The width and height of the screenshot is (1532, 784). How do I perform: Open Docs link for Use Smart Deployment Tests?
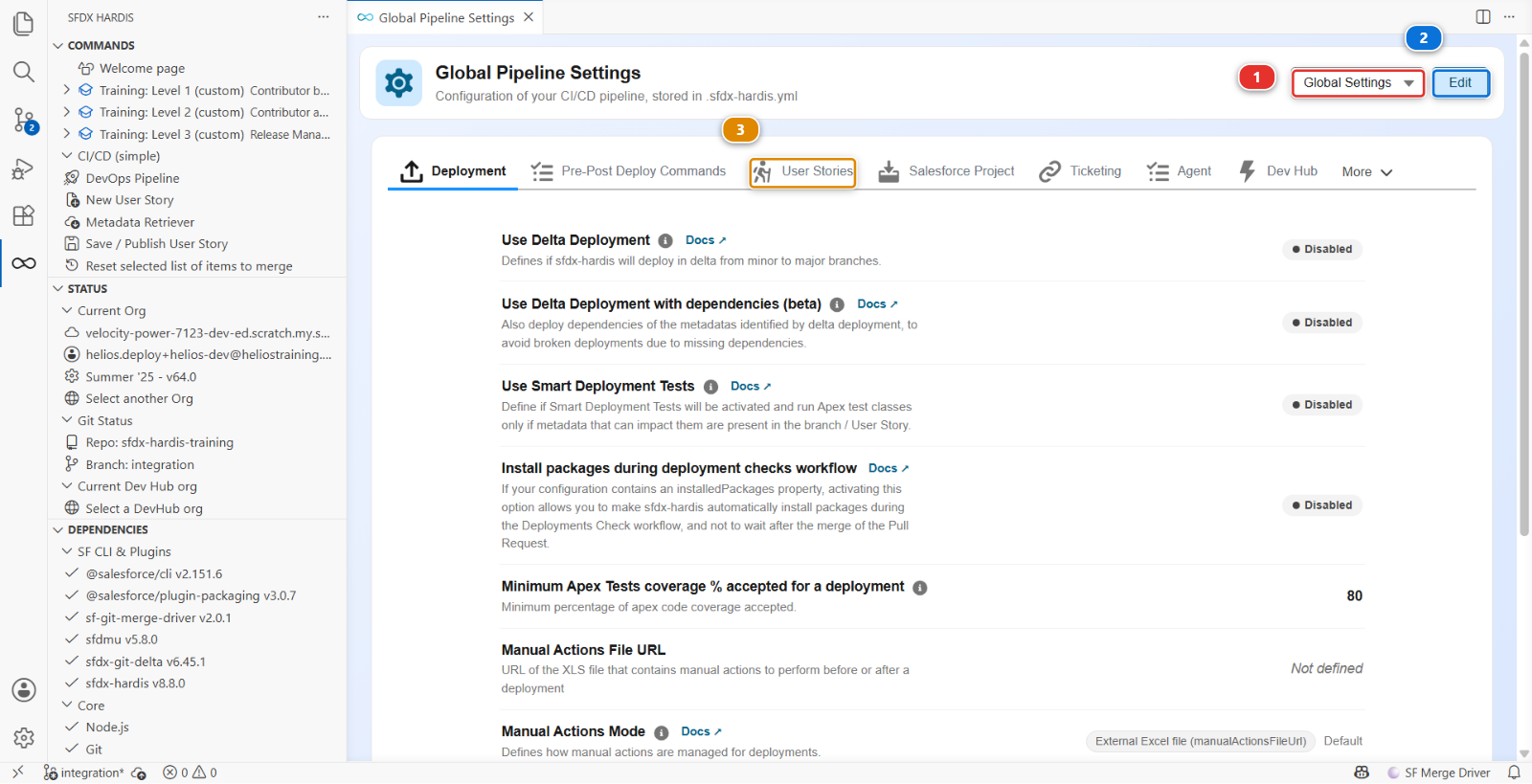(751, 387)
